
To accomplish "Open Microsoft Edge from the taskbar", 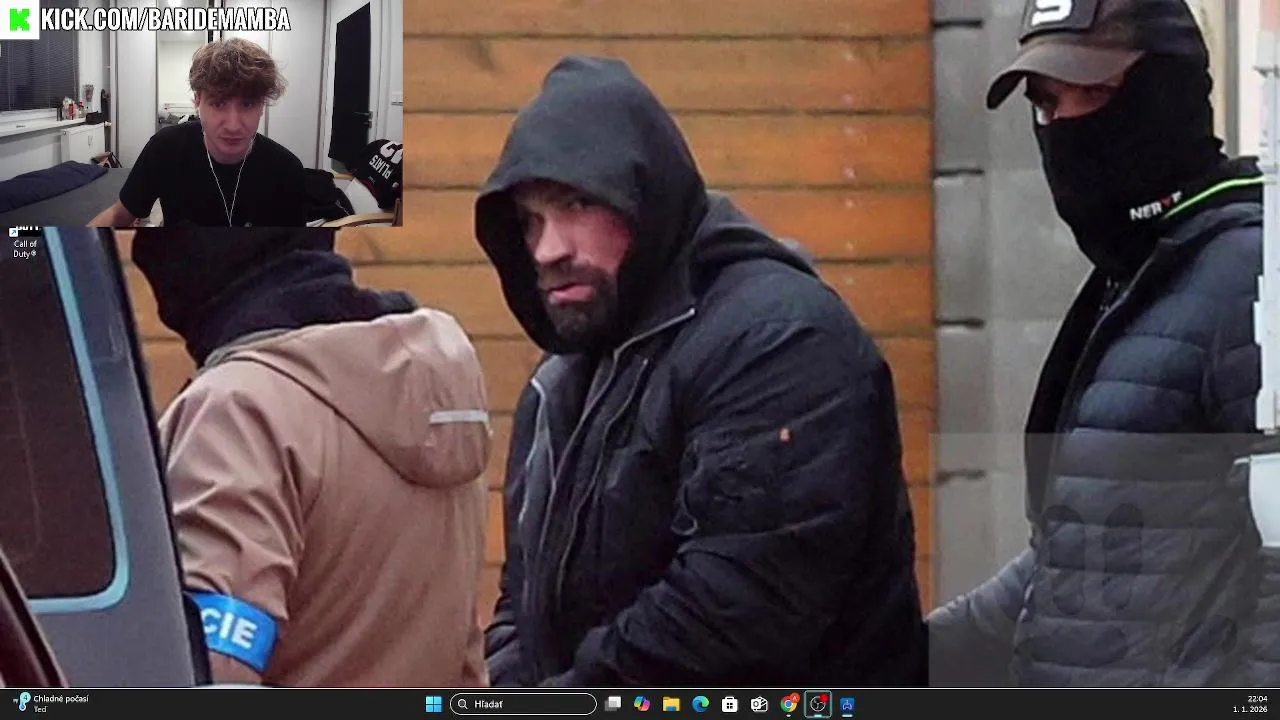I will click(701, 704).
